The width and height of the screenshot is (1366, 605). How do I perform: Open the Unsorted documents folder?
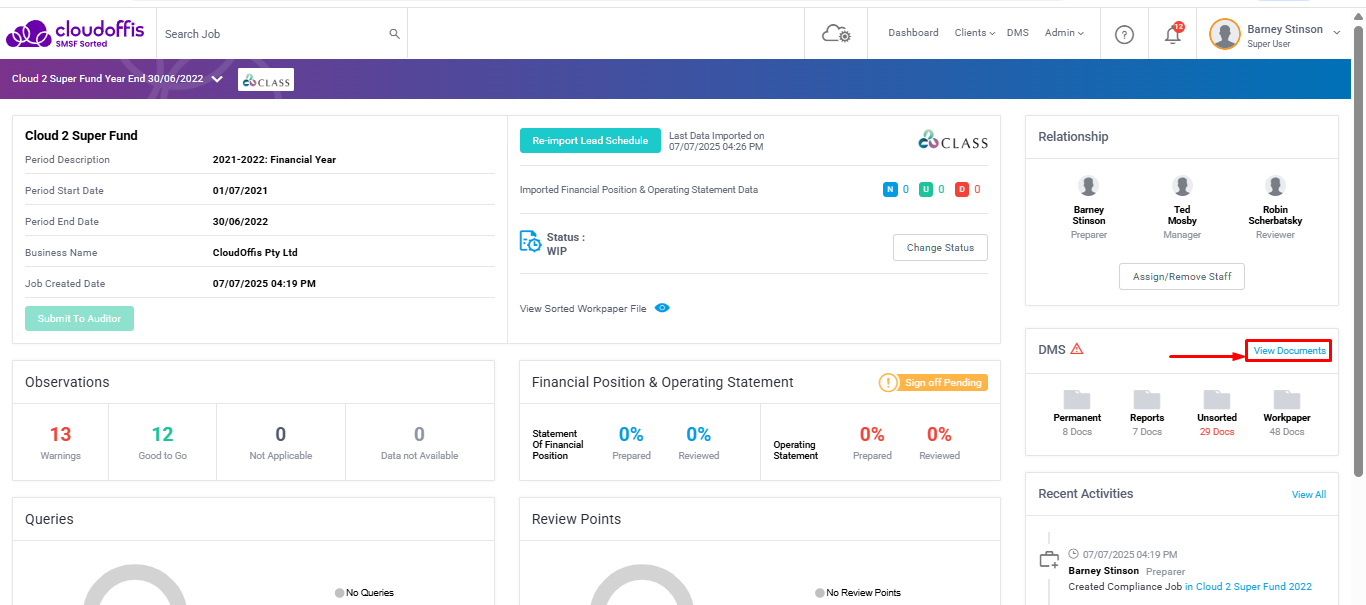1217,400
